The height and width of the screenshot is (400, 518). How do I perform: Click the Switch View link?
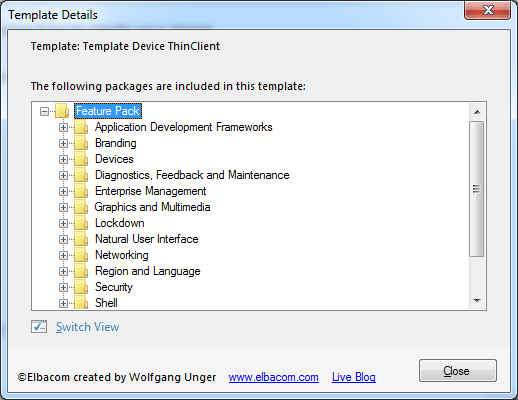pyautogui.click(x=87, y=327)
